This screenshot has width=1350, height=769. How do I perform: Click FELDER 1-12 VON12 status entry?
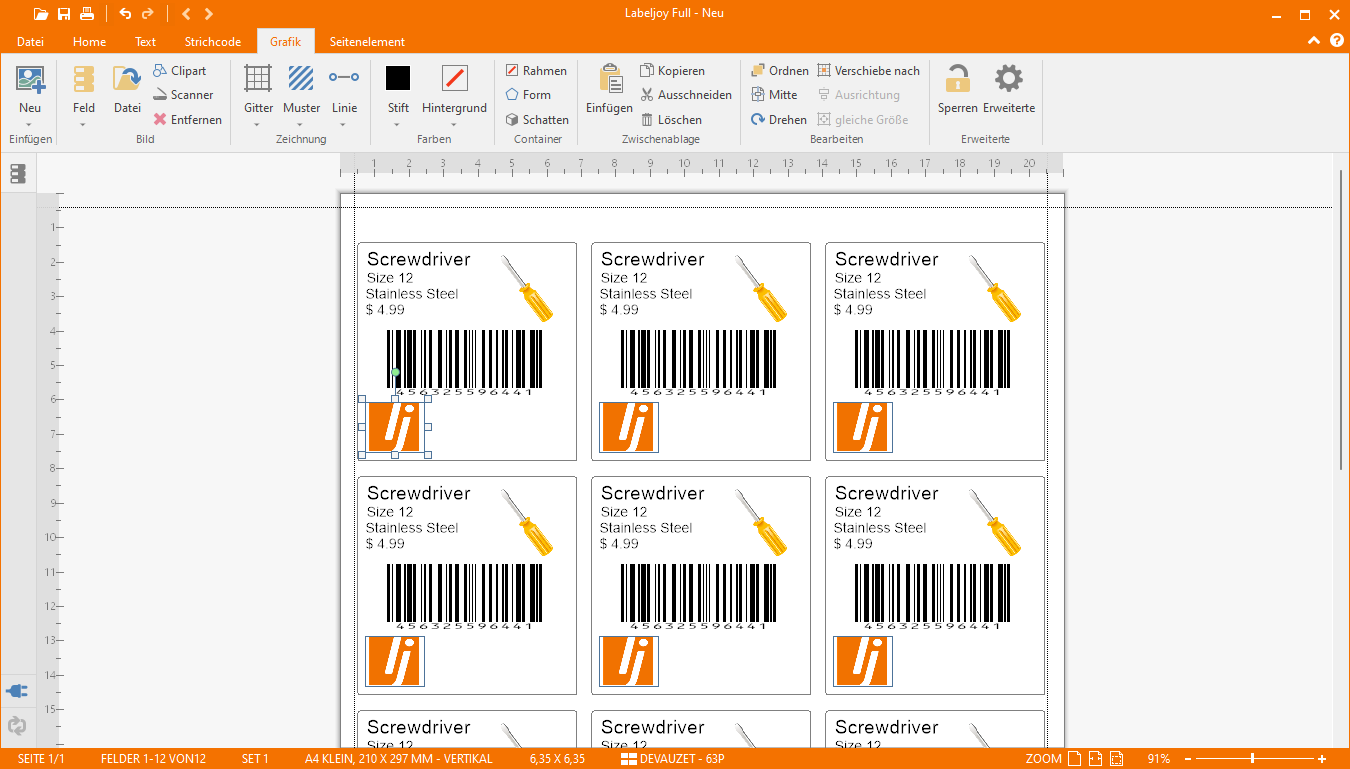(x=153, y=759)
